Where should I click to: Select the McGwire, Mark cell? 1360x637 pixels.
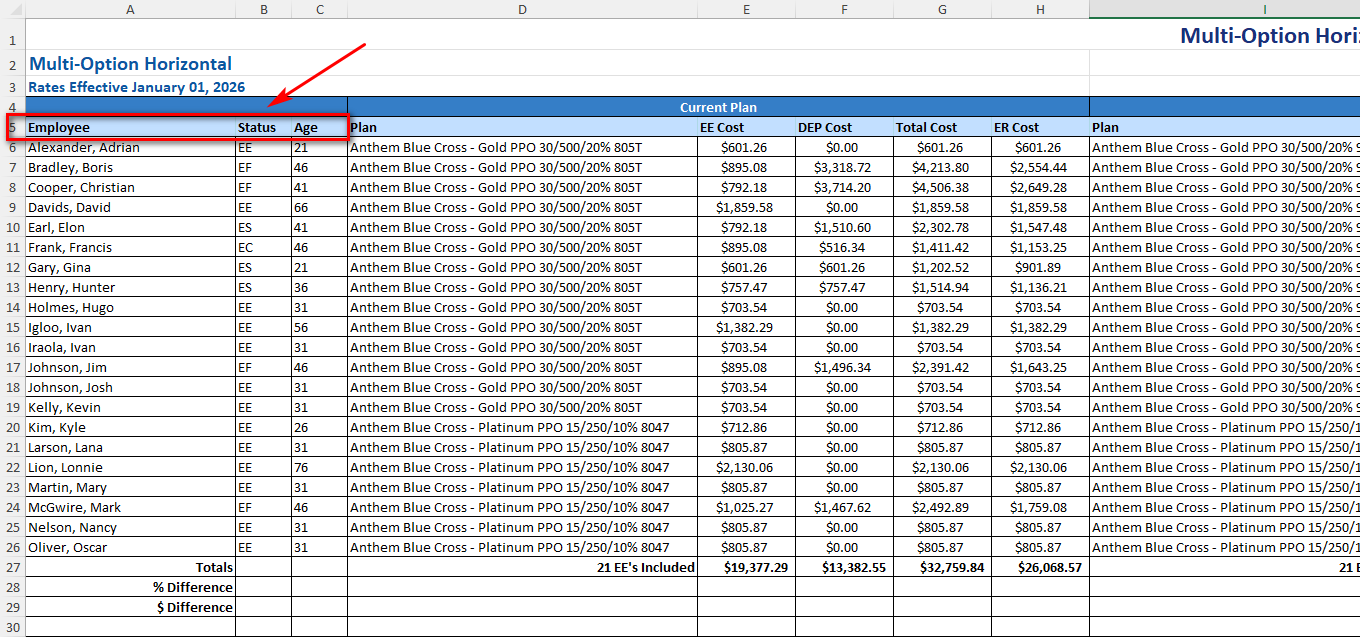[130, 507]
